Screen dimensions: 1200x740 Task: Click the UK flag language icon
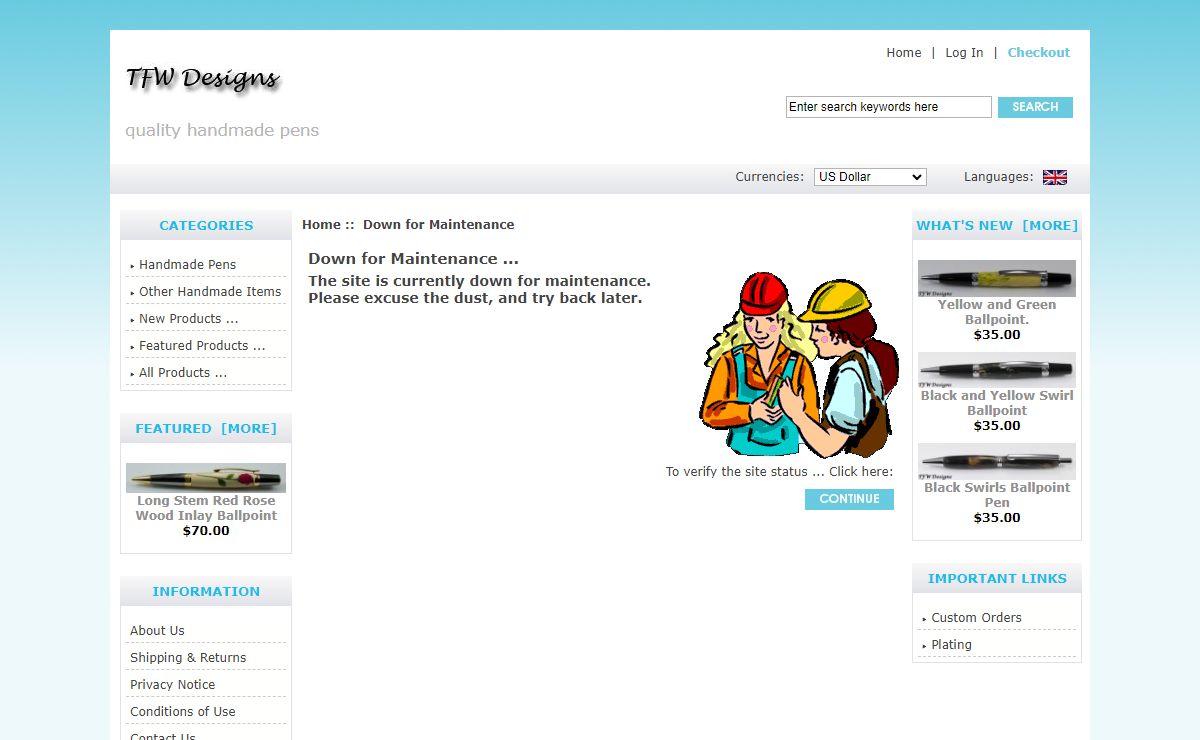1055,177
